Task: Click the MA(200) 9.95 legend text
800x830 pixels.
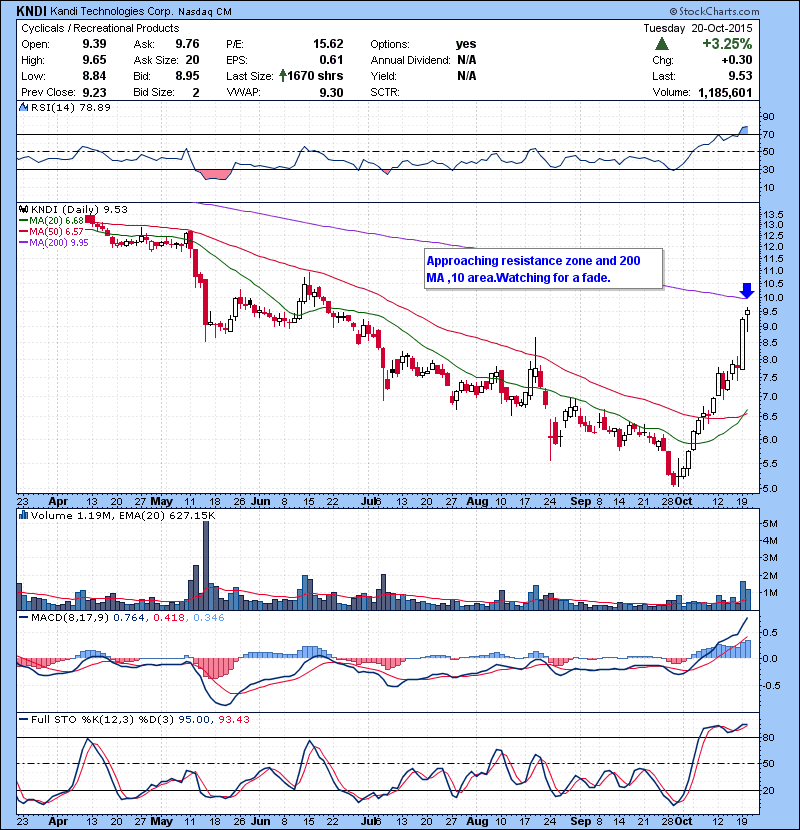Action: [x=59, y=243]
